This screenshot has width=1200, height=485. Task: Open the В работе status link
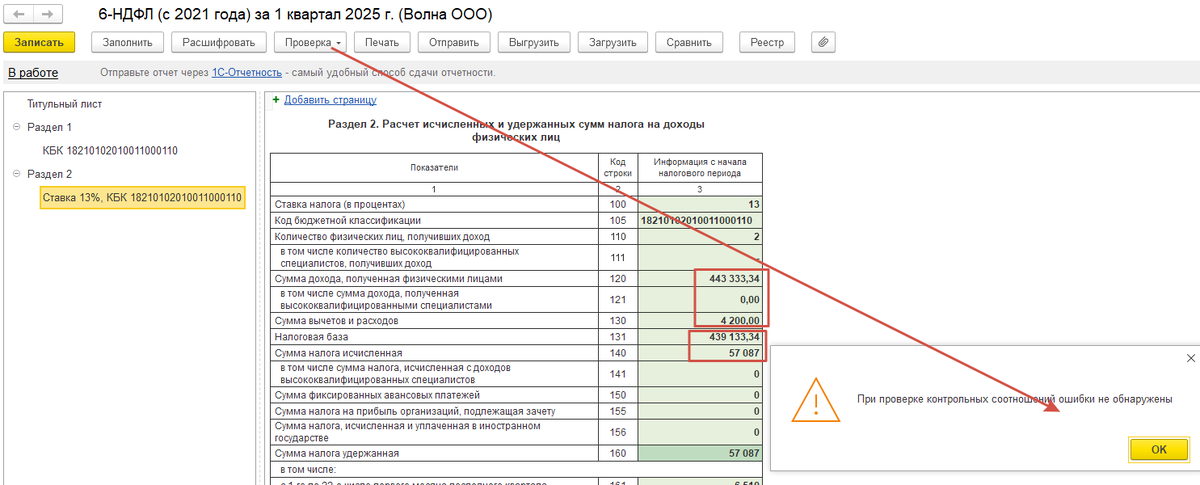click(33, 73)
